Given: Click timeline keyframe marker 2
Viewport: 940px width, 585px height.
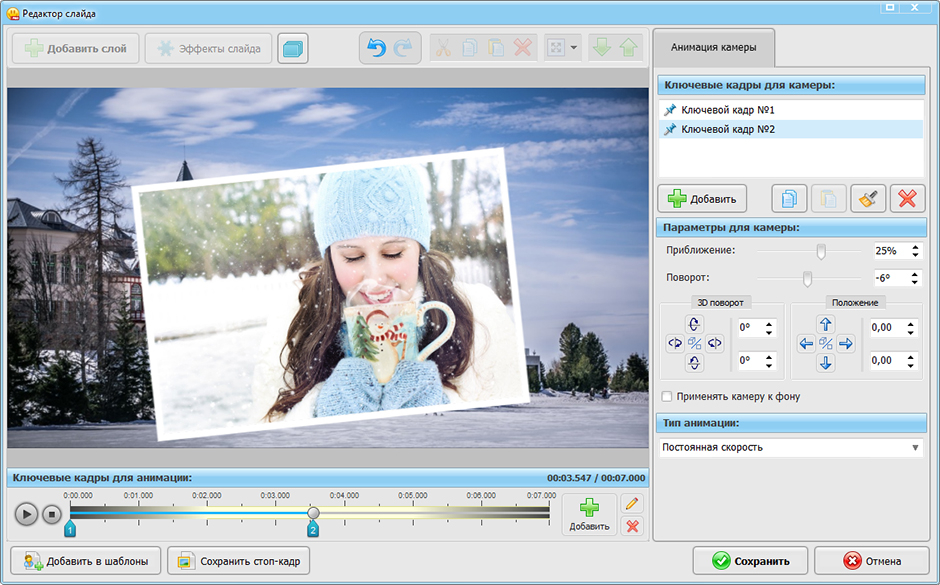Looking at the screenshot, I should tap(312, 529).
